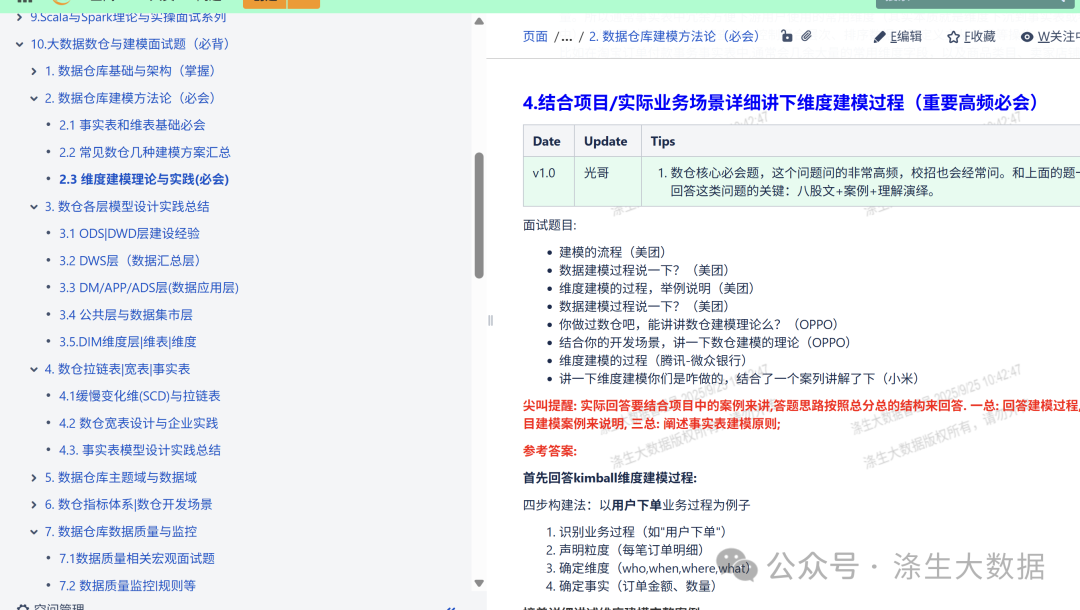Click the Date table header cell
This screenshot has width=1080, height=610.
[x=547, y=141]
